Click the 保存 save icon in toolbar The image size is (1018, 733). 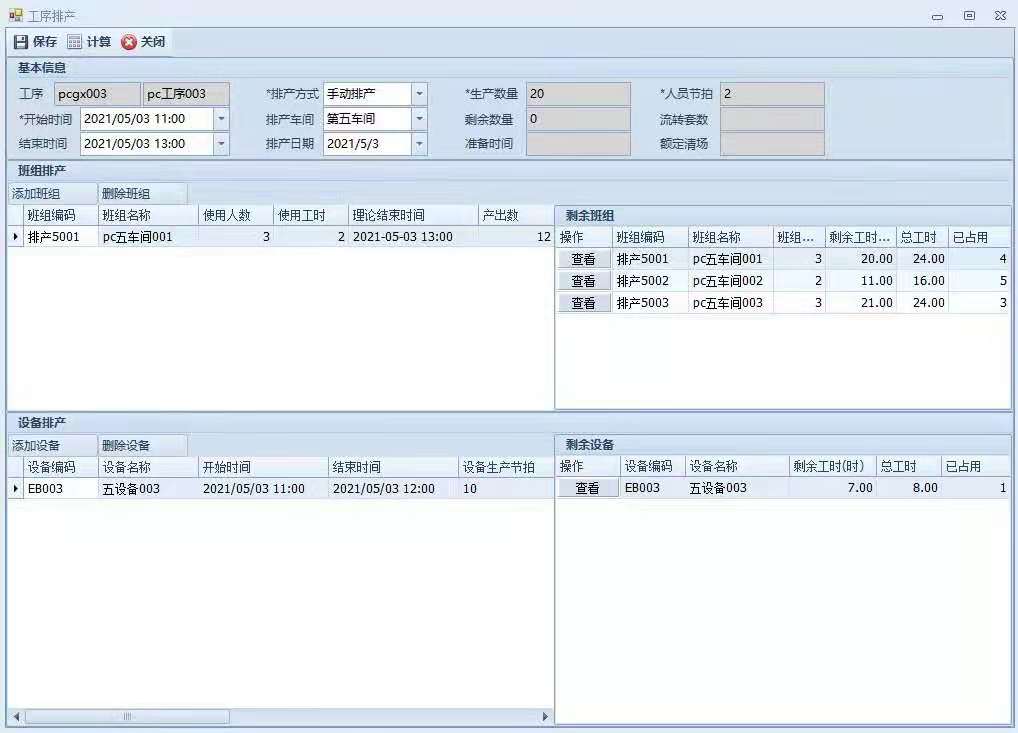coord(21,42)
